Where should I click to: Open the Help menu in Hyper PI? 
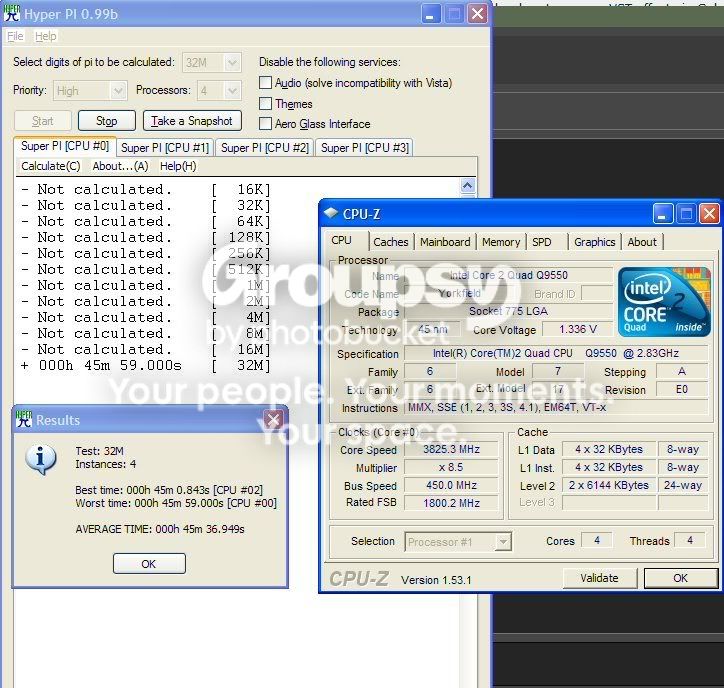click(x=46, y=36)
